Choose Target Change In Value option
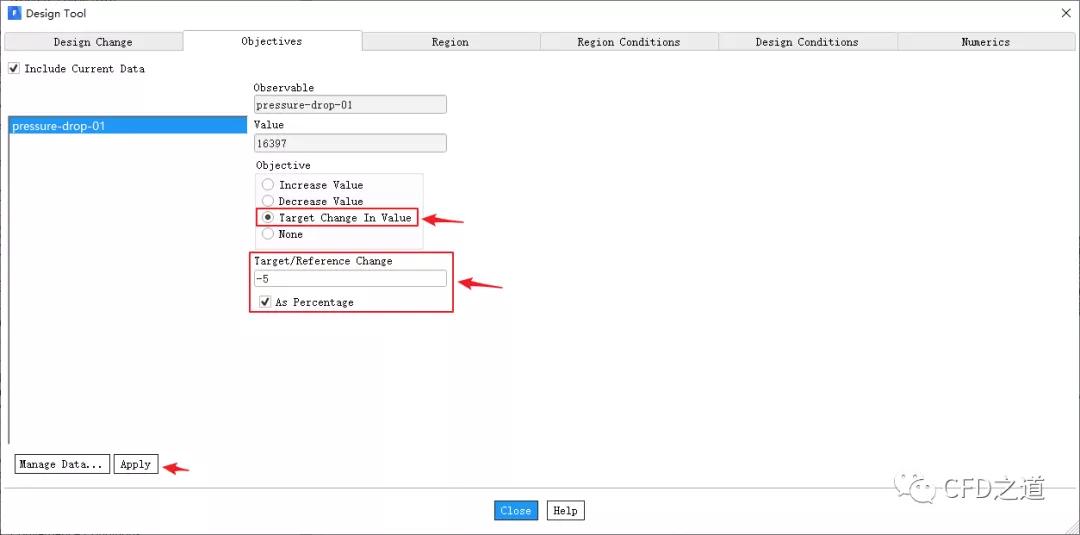Viewport: 1080px width, 535px height. click(x=268, y=218)
